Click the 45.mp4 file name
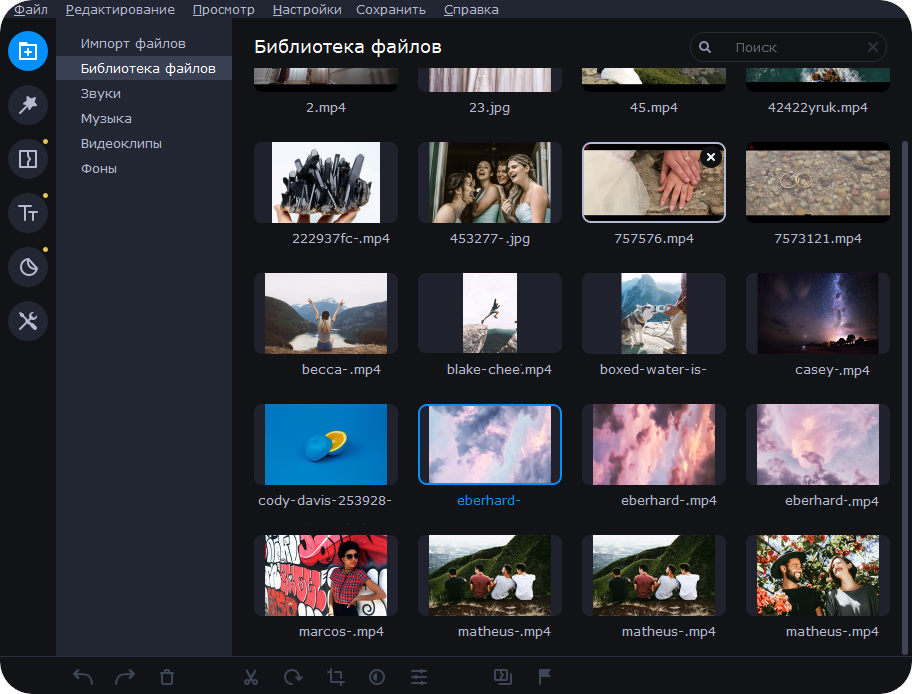This screenshot has height=694, width=912. [x=654, y=108]
